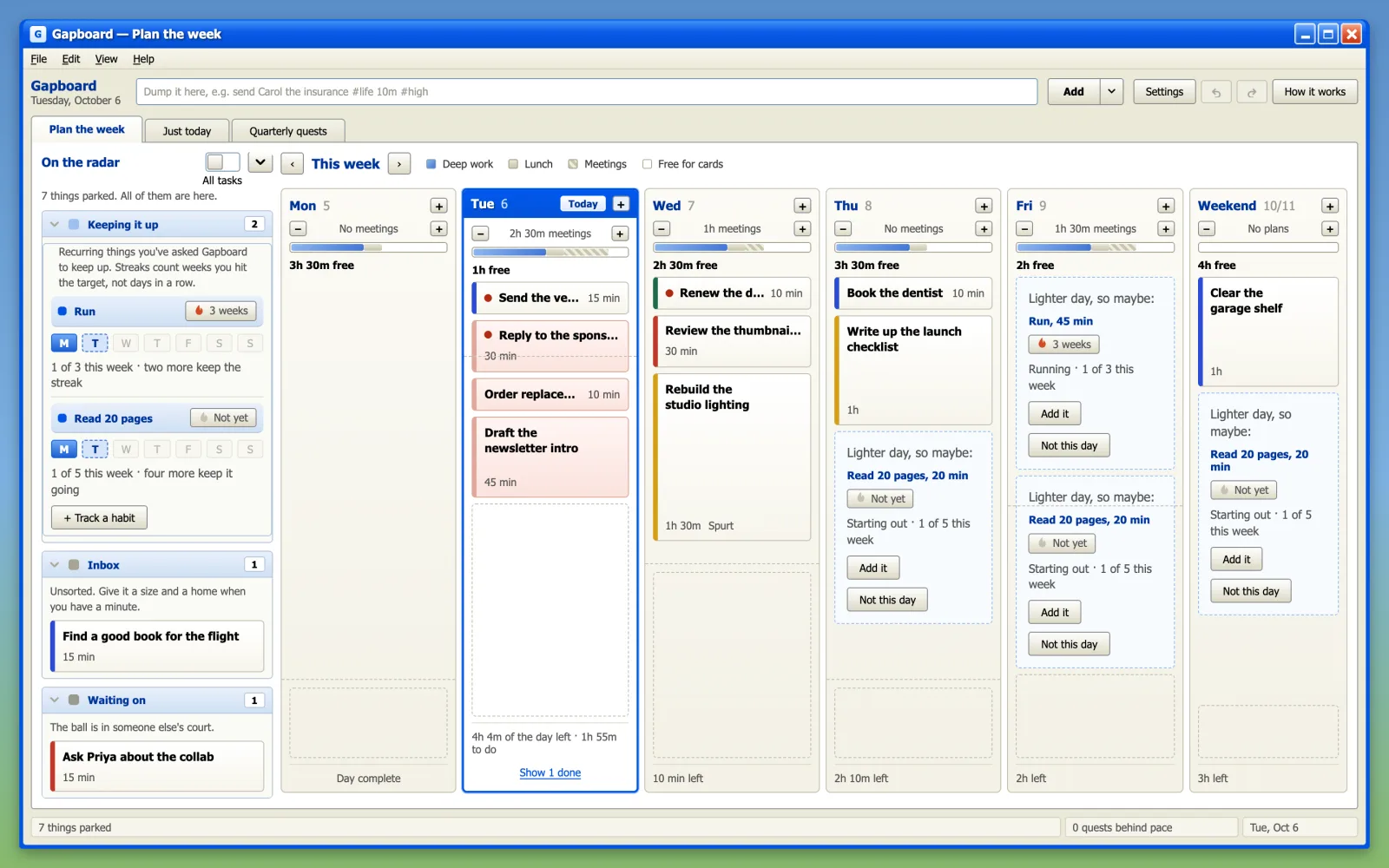Image resolution: width=1389 pixels, height=868 pixels.
Task: Collapse Tue 2h 30m meetings minus icon
Action: pos(480,233)
